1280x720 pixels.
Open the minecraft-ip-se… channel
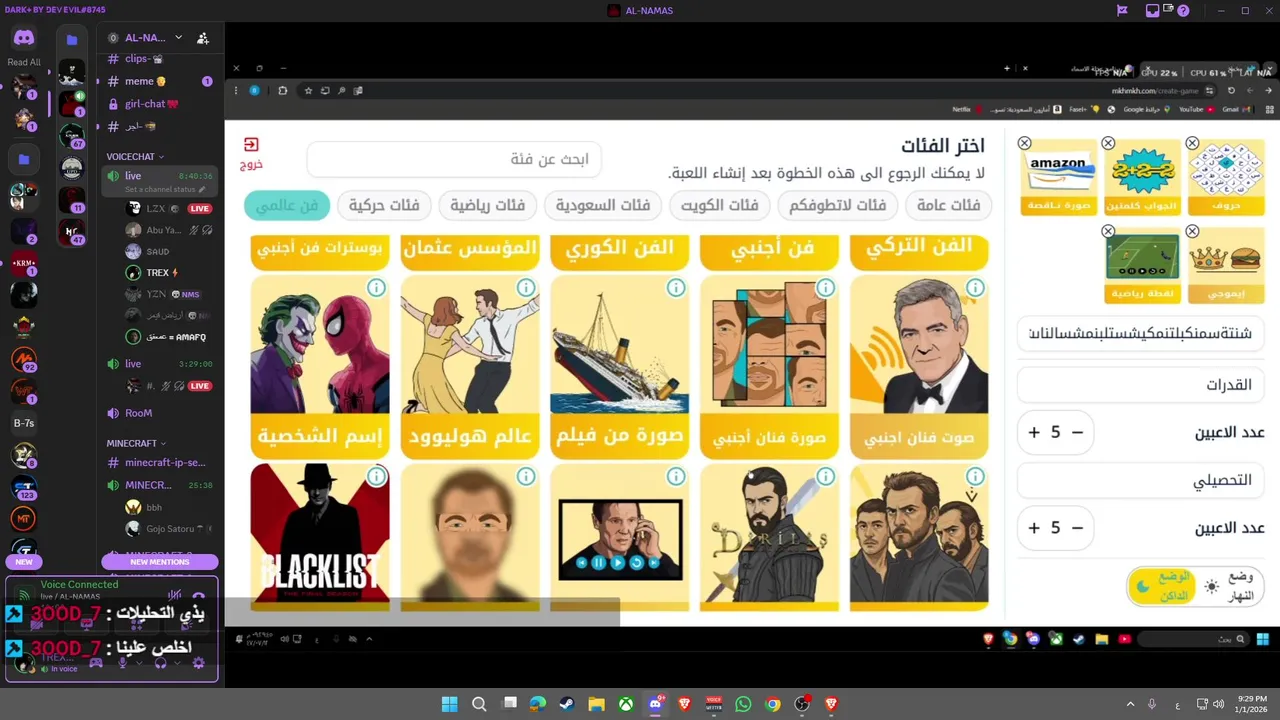click(160, 463)
